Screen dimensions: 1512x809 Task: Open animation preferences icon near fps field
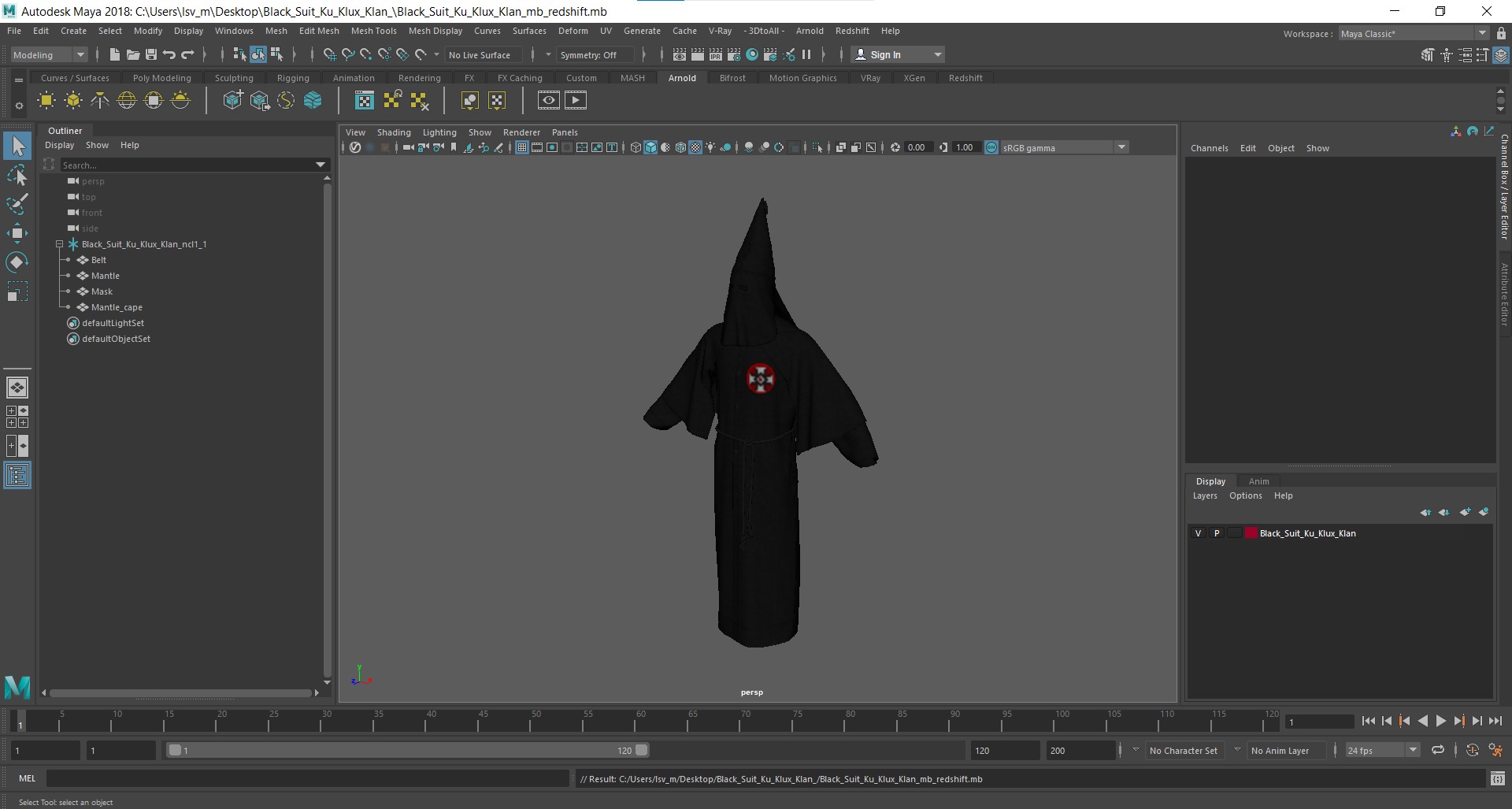pos(1495,750)
